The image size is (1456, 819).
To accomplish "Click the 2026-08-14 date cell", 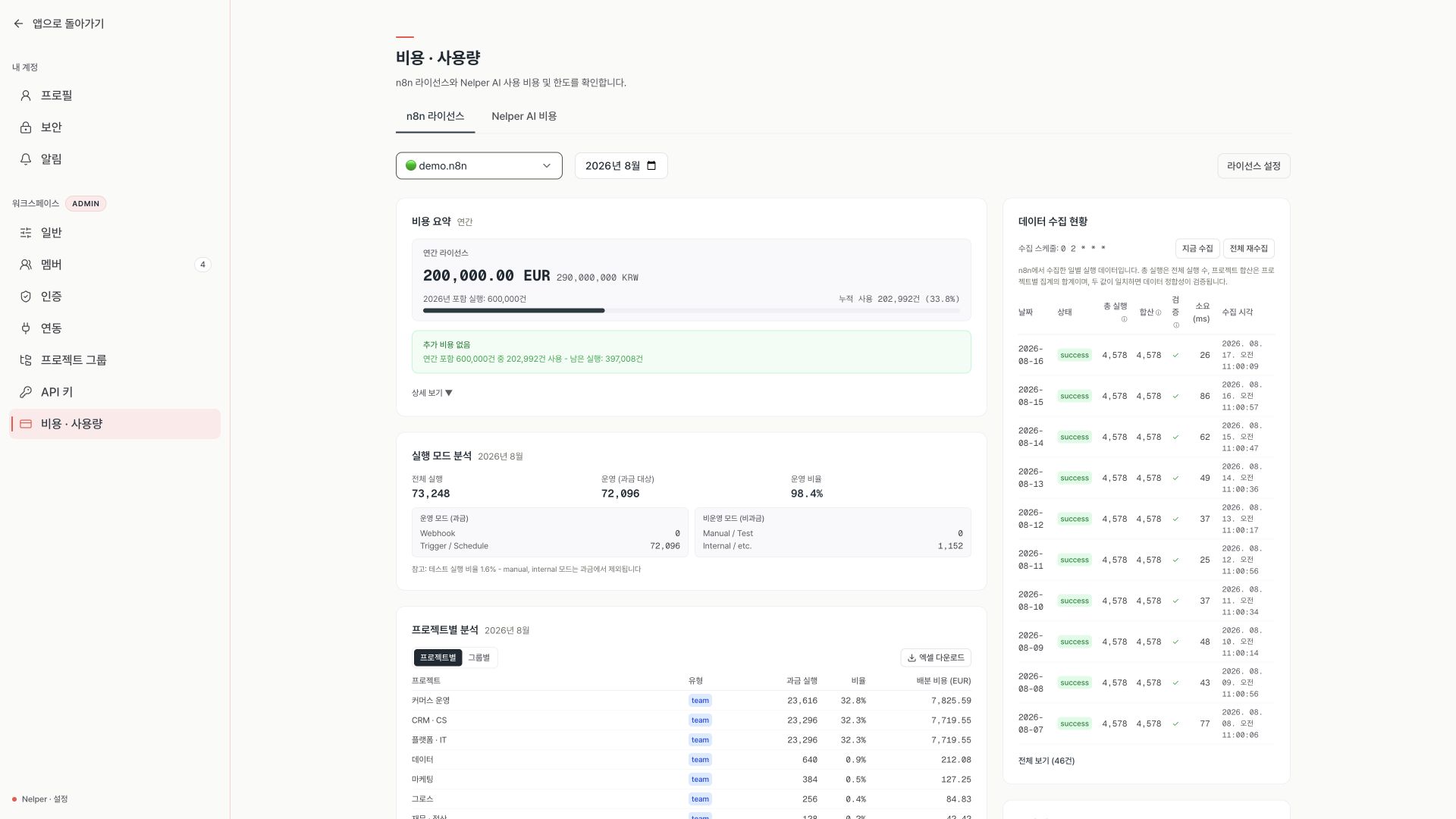I will tap(1031, 438).
